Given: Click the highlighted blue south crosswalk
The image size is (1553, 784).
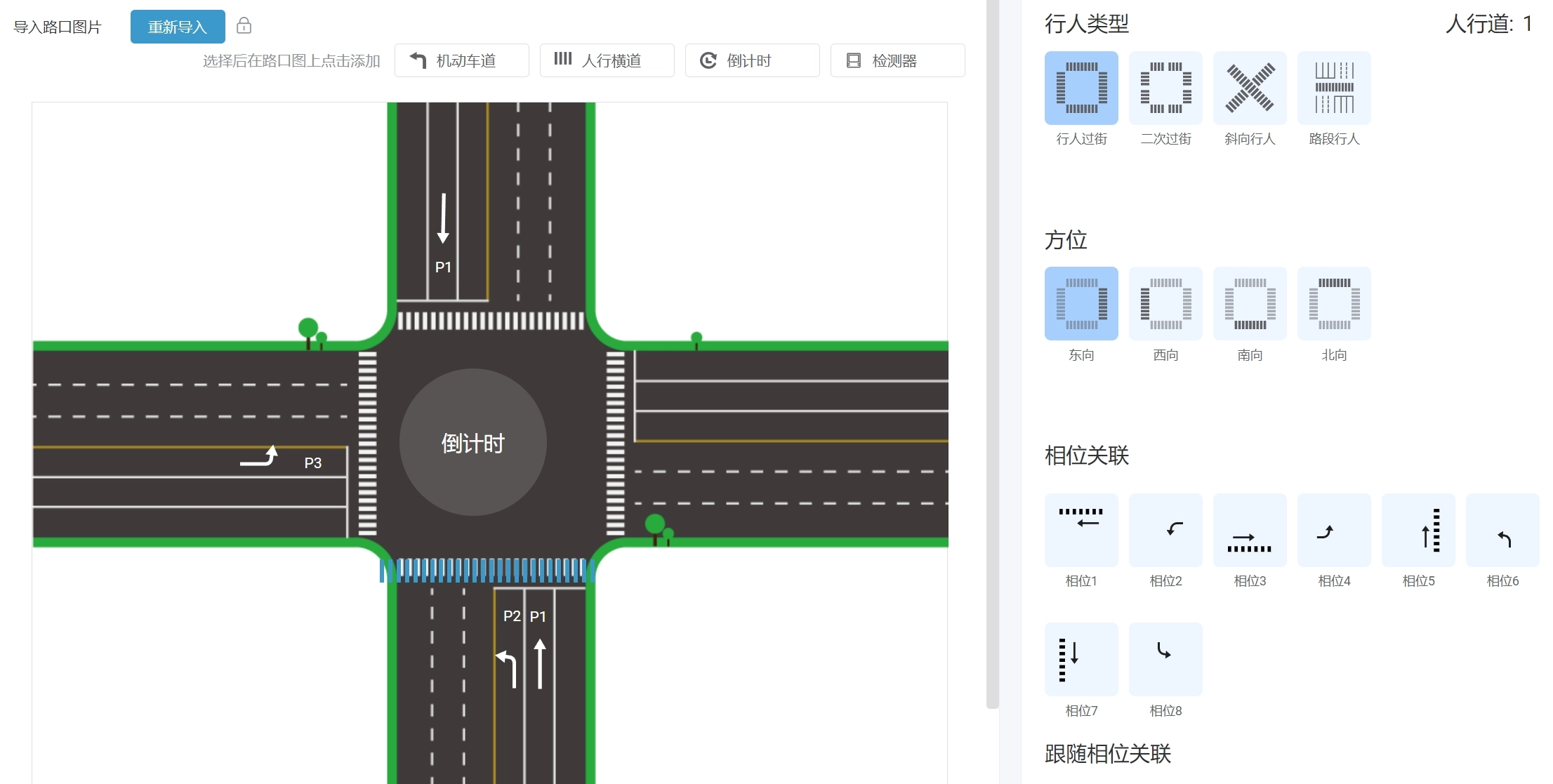Looking at the screenshot, I should (487, 571).
